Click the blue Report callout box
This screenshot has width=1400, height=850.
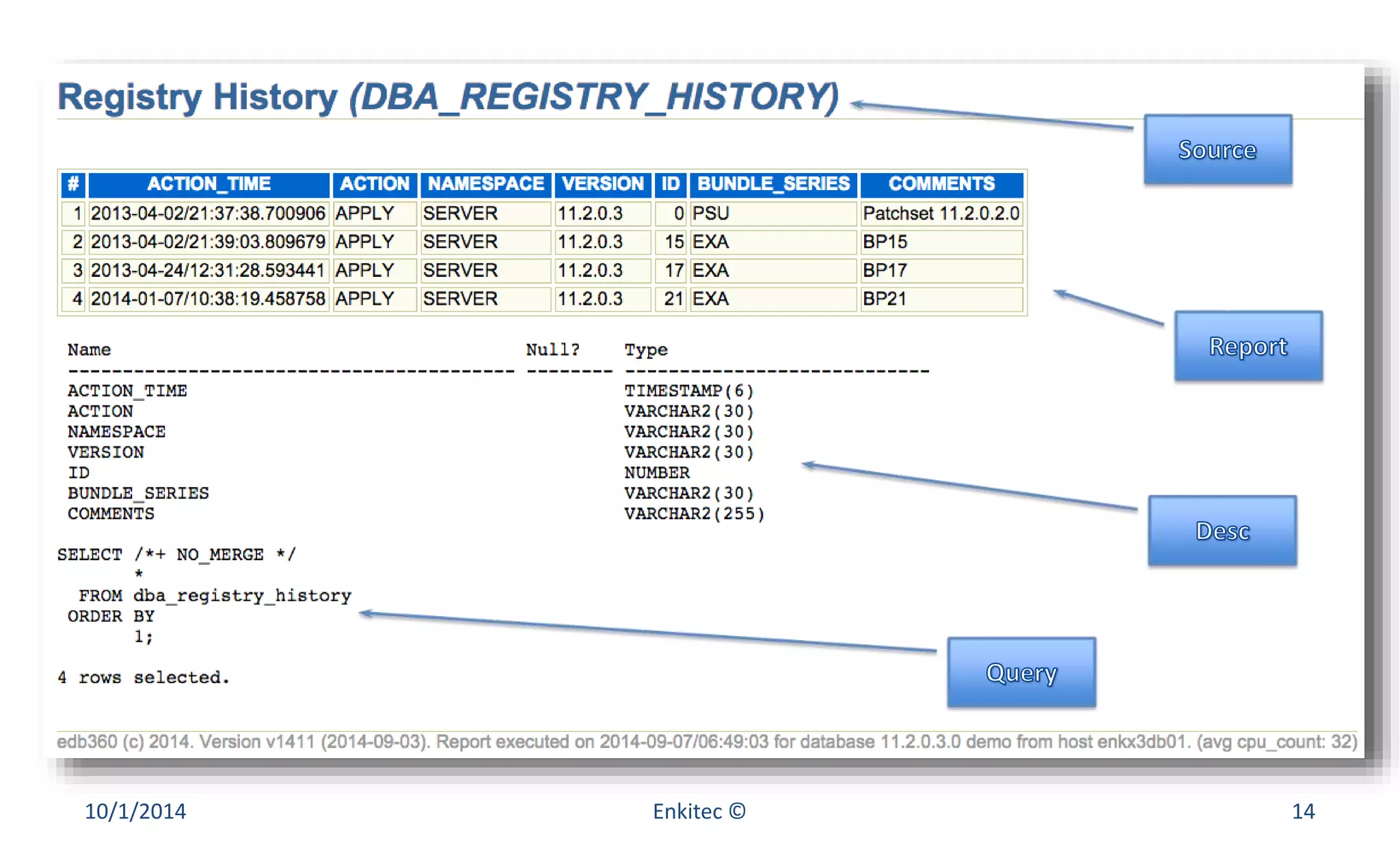[x=1248, y=346]
